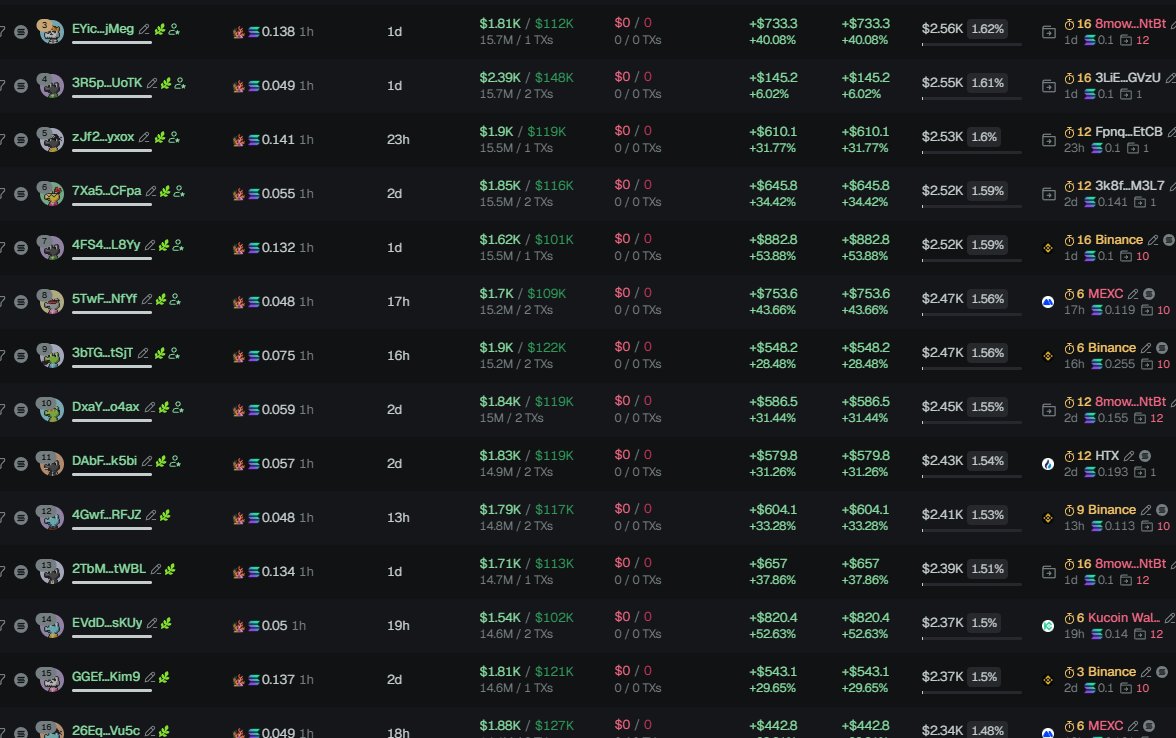Click the 23h age cell for zJf2...yxox

tap(398, 140)
